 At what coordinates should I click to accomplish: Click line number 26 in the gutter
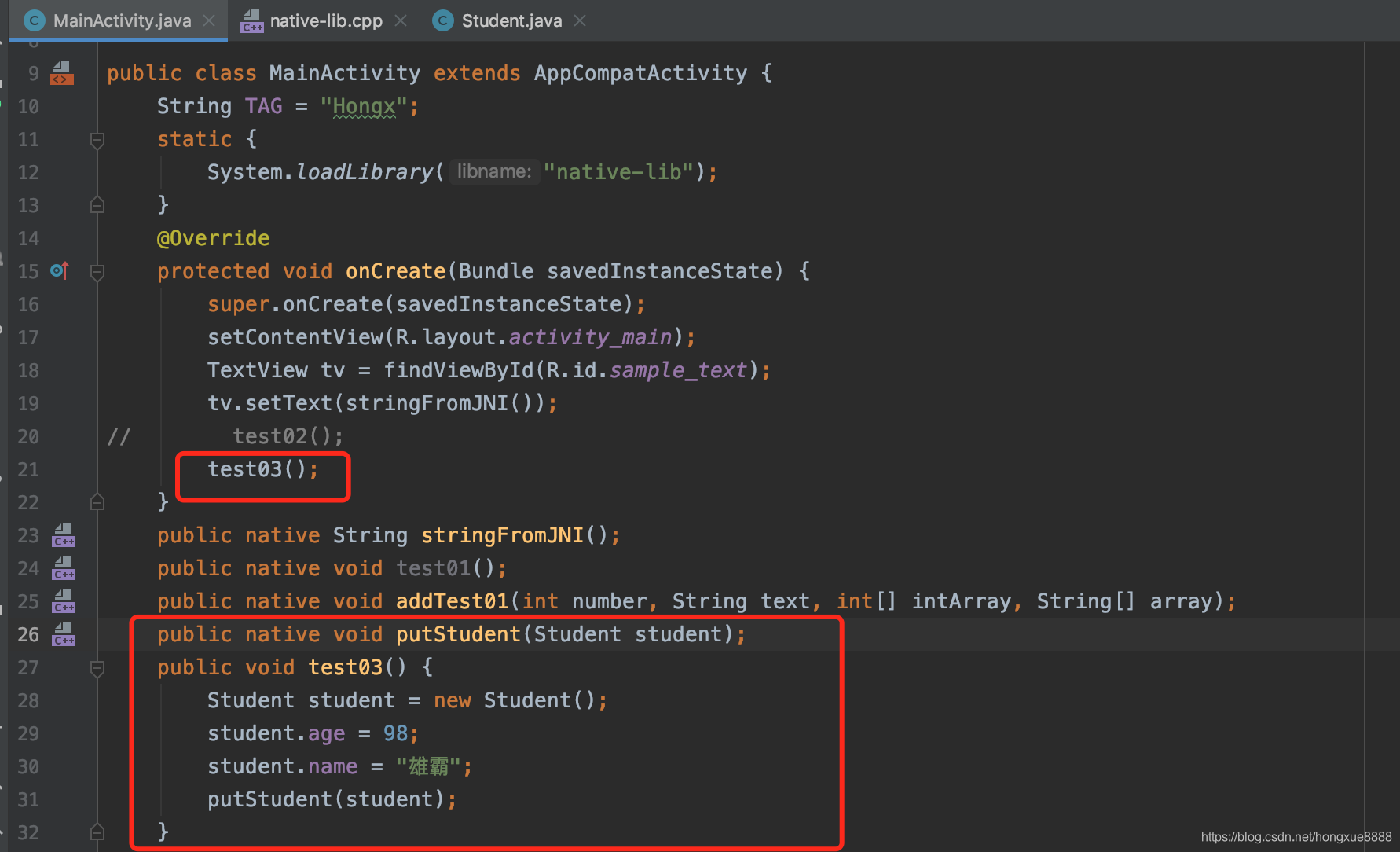click(x=28, y=634)
